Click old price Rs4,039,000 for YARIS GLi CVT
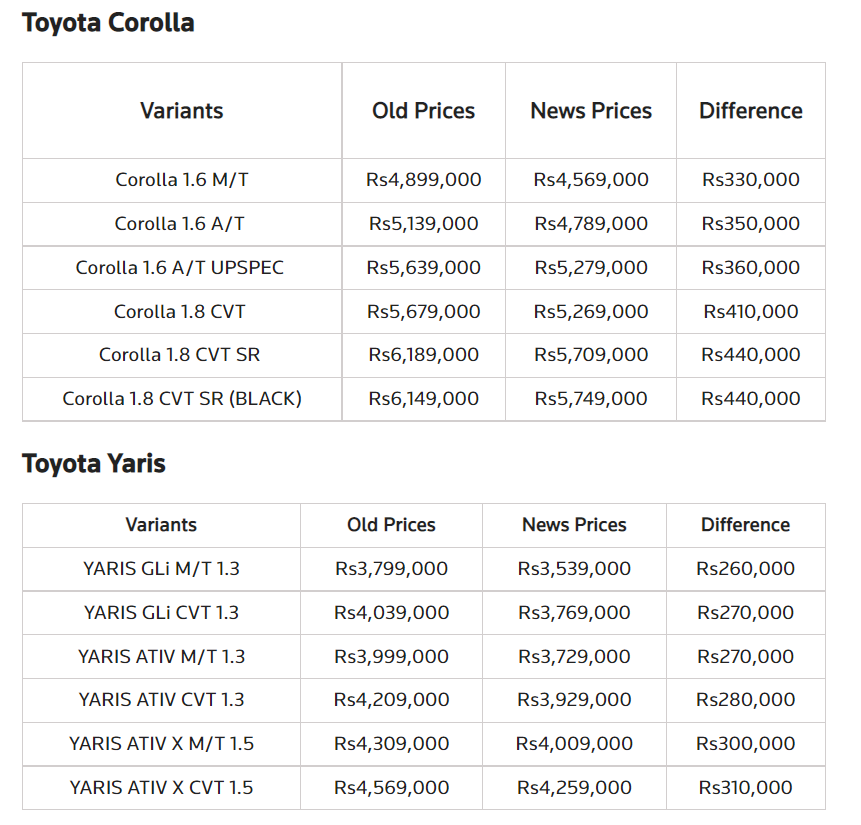Image resolution: width=861 pixels, height=825 pixels. [392, 613]
